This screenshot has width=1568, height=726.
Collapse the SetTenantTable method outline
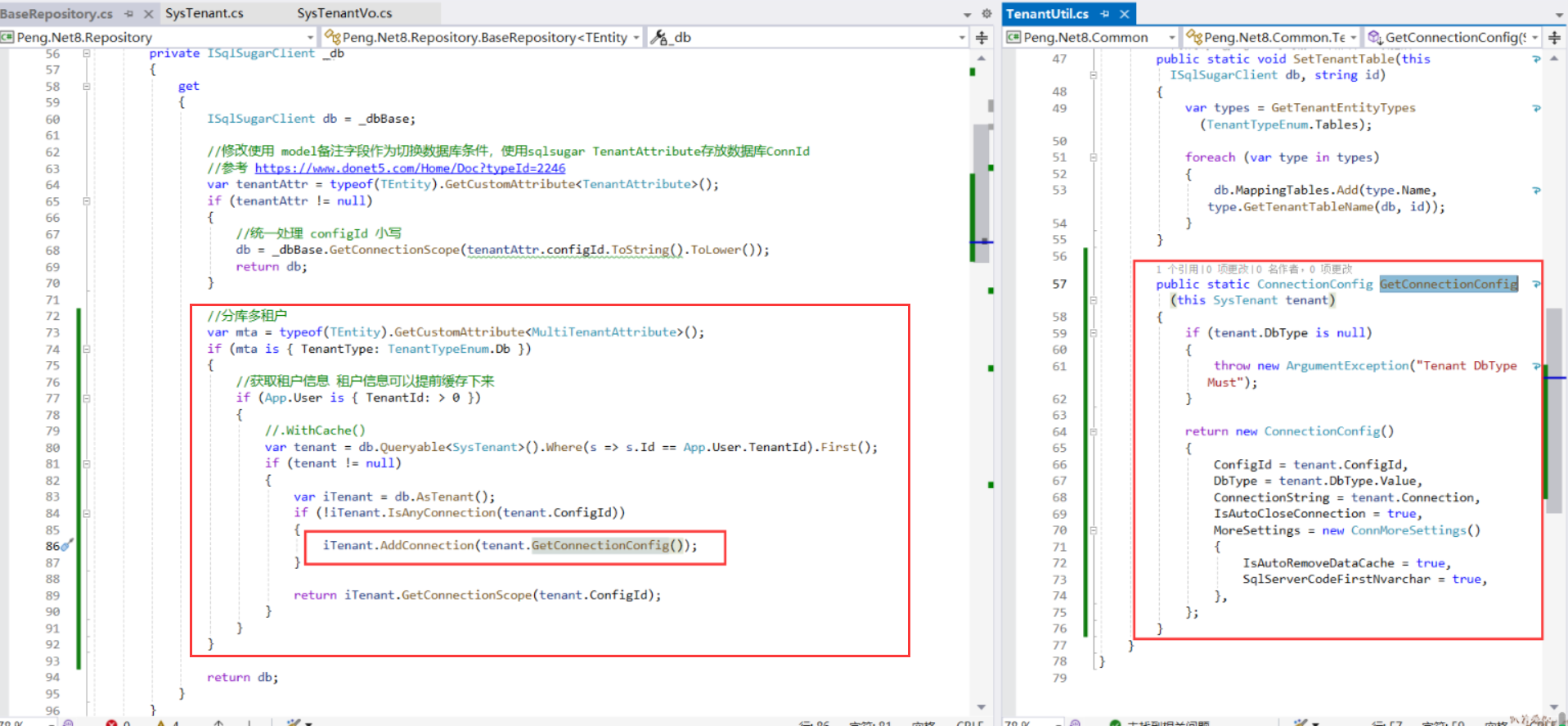click(x=1093, y=75)
